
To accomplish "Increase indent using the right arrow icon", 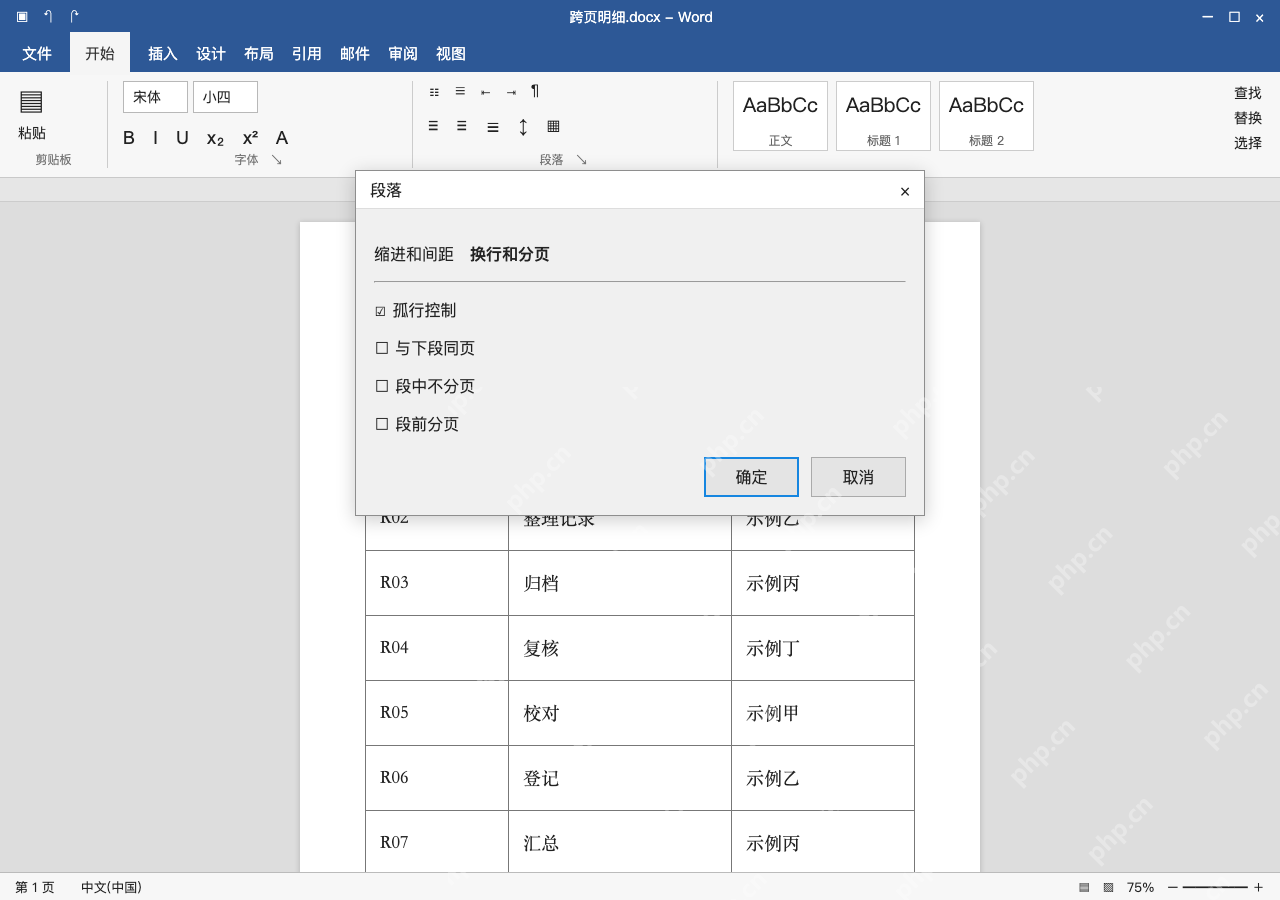I will coord(511,92).
